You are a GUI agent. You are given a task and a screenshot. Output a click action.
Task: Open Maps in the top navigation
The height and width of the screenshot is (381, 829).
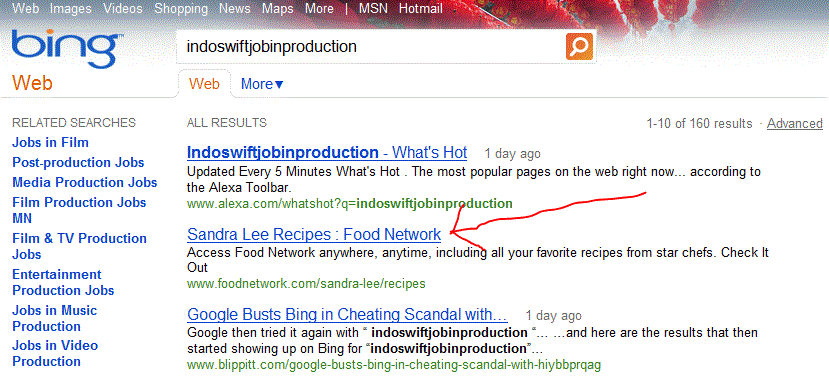click(x=278, y=9)
